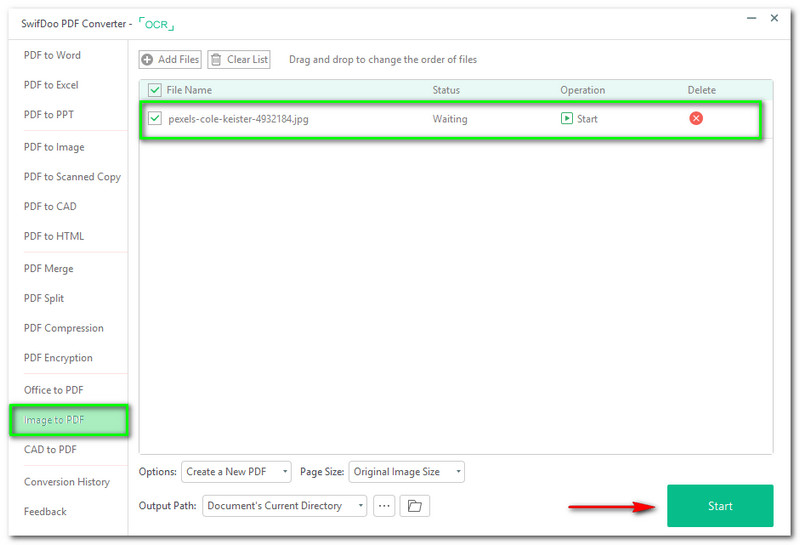Uncheck the pexels-cole-keister-4932184.jpg checkbox
Viewport: 800px width, 545px height.
click(x=155, y=118)
